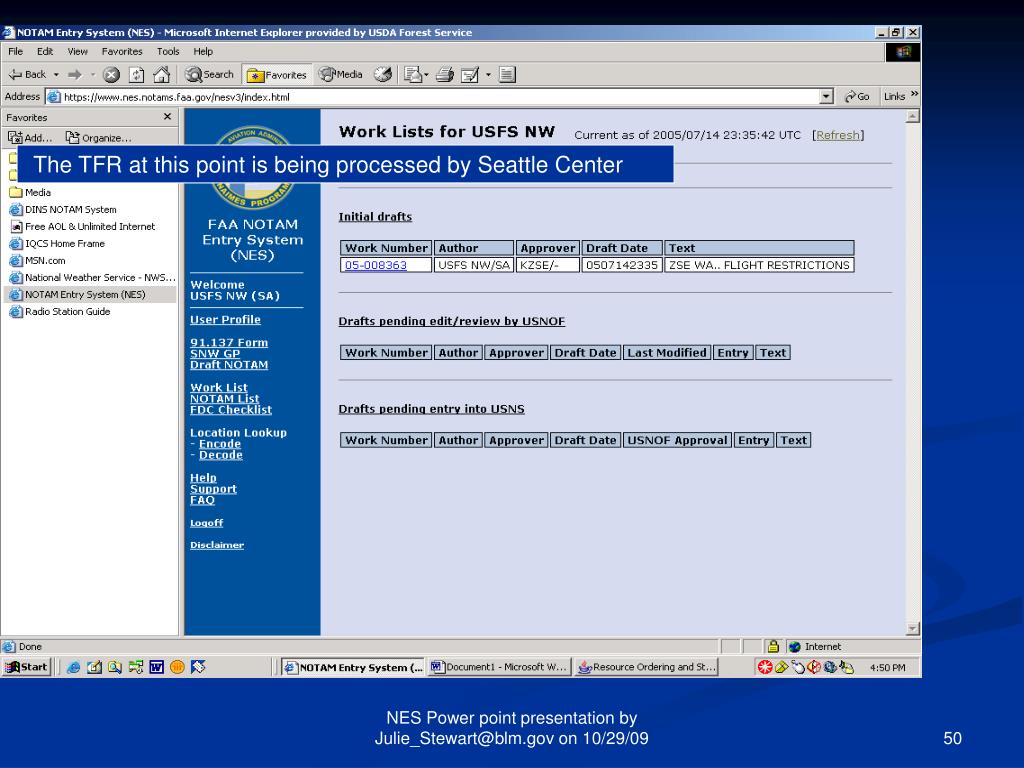
Task: Open work number 05-008363 link
Action: click(376, 265)
